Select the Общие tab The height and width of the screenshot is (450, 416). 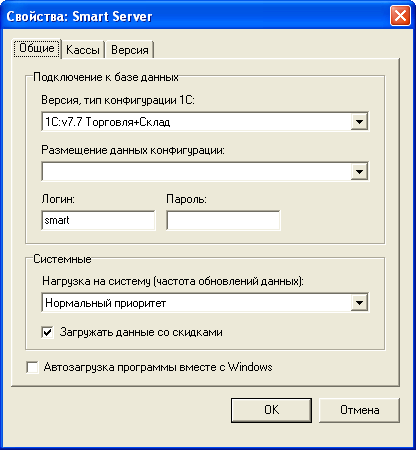[37, 48]
